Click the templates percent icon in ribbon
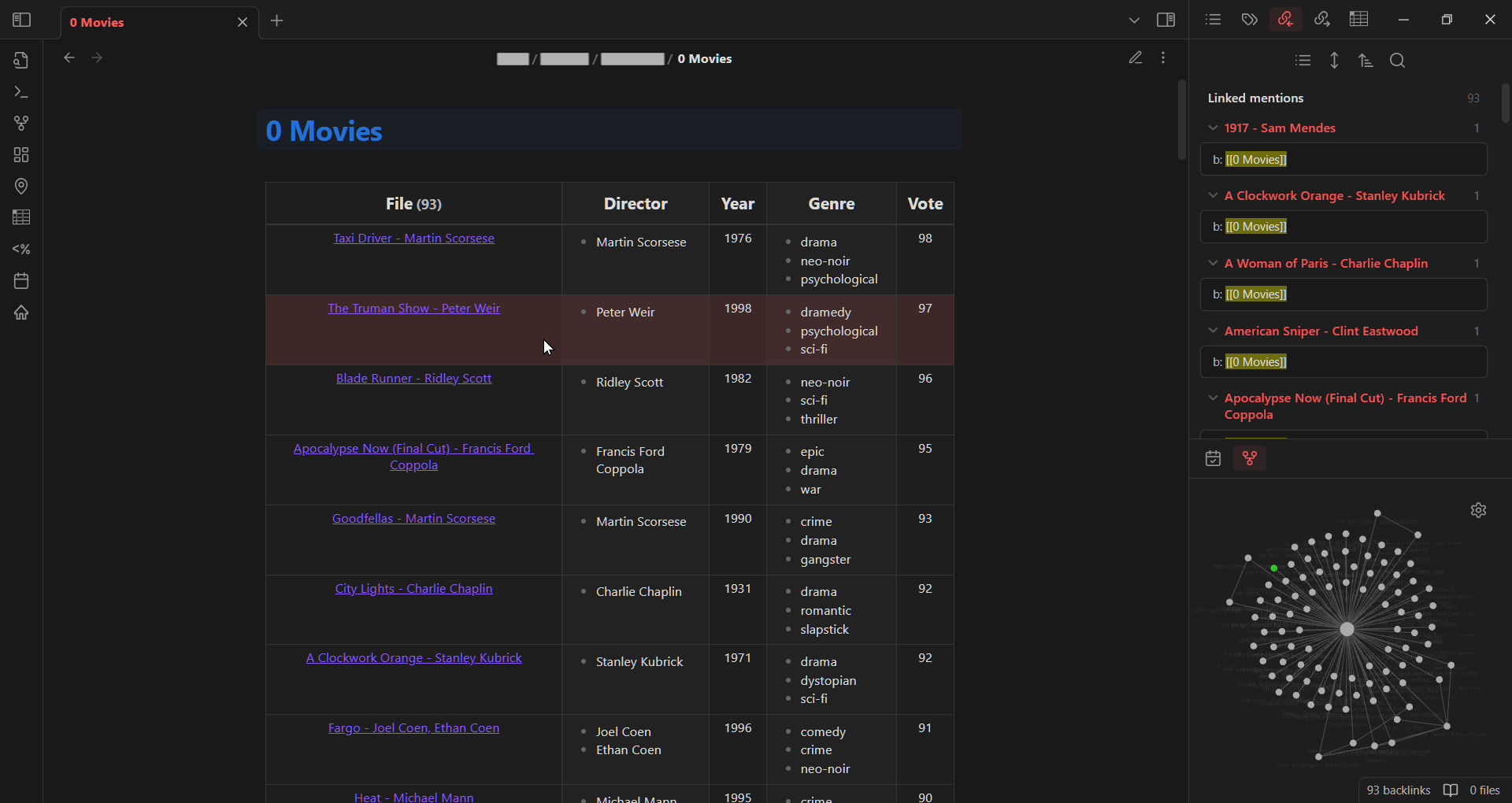The image size is (1512, 803). tap(21, 250)
